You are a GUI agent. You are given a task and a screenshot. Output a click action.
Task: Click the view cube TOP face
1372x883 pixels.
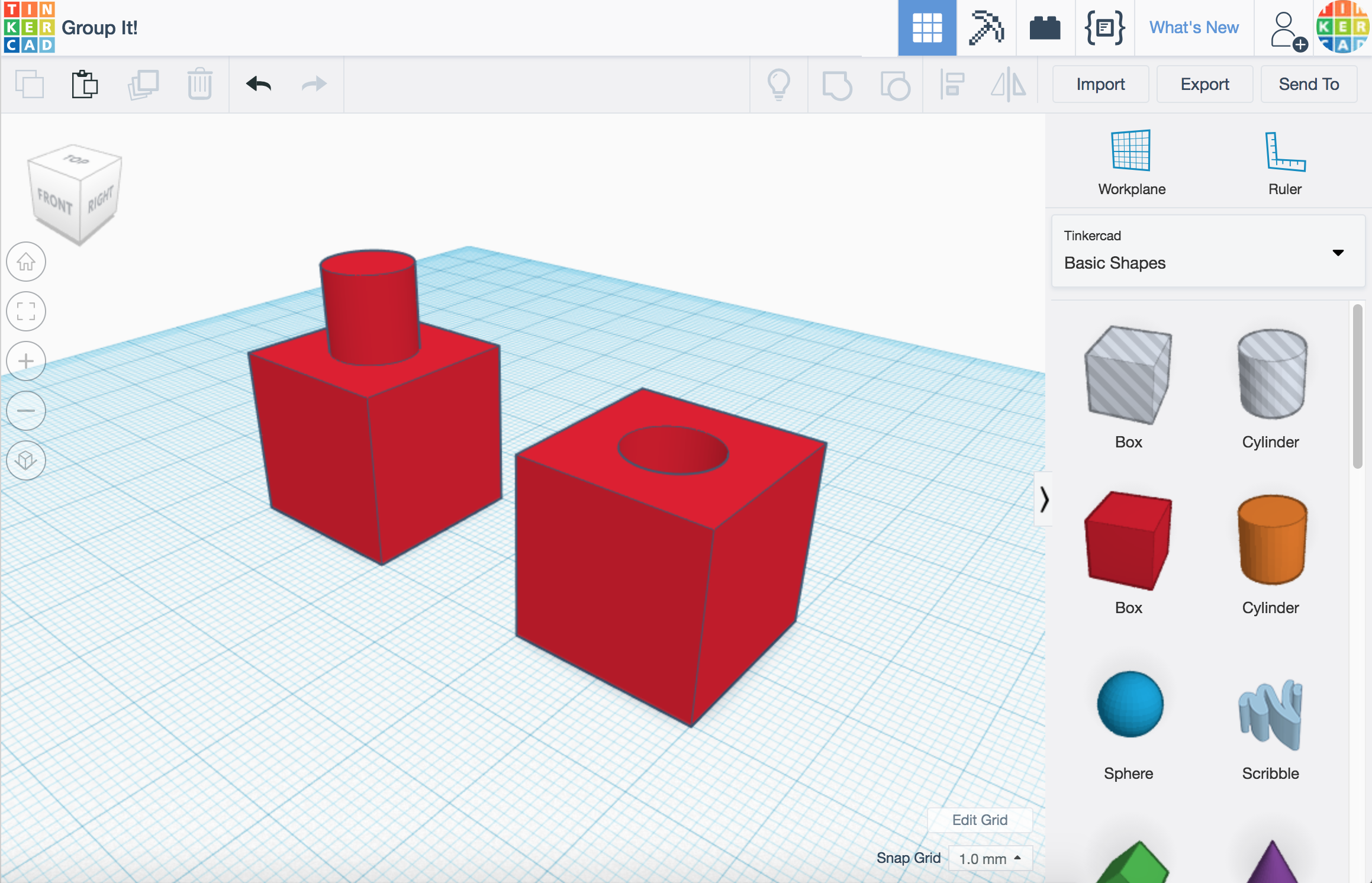point(76,160)
